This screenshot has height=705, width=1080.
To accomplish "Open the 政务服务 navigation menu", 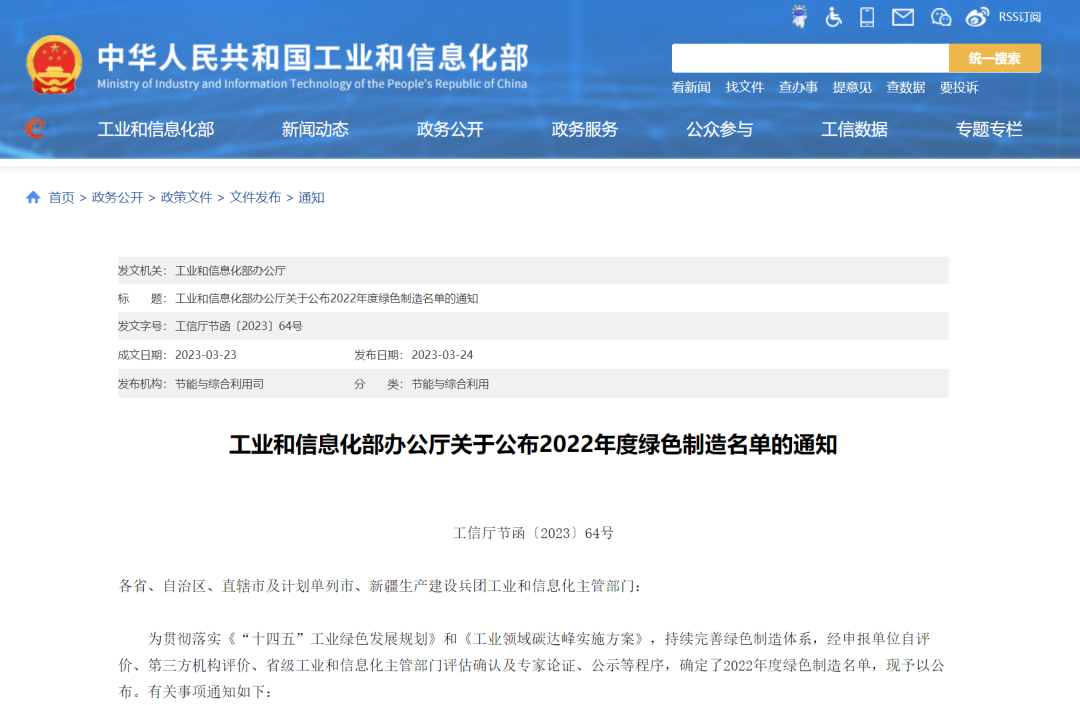I will [585, 129].
